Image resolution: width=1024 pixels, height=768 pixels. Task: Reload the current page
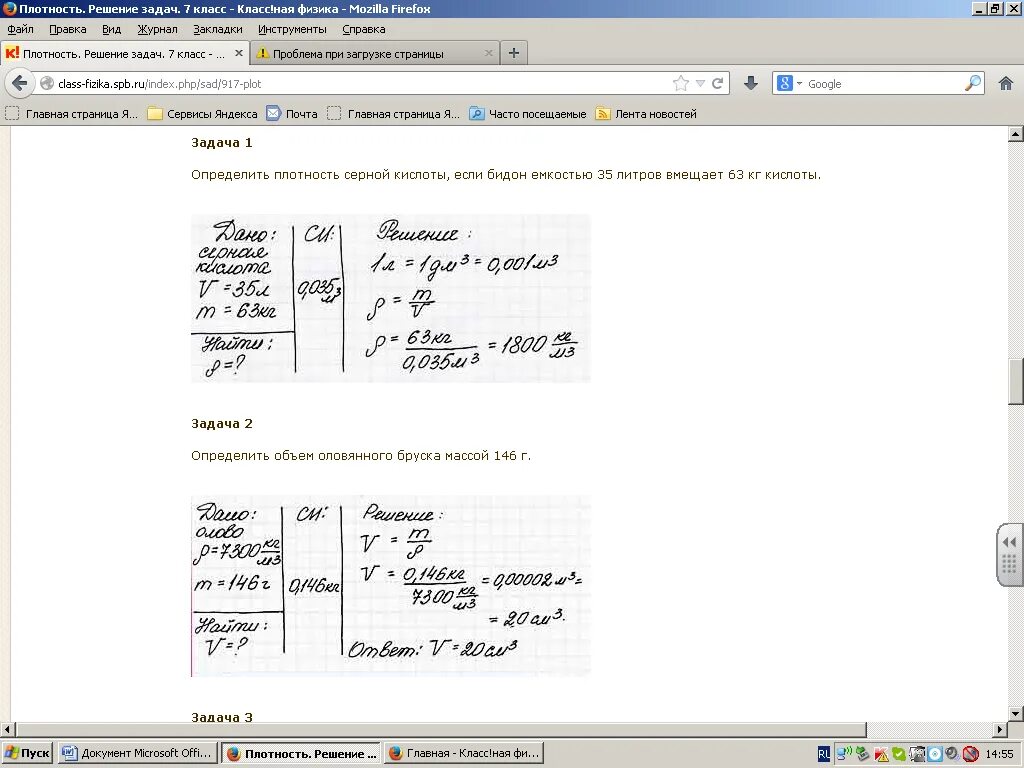click(717, 84)
